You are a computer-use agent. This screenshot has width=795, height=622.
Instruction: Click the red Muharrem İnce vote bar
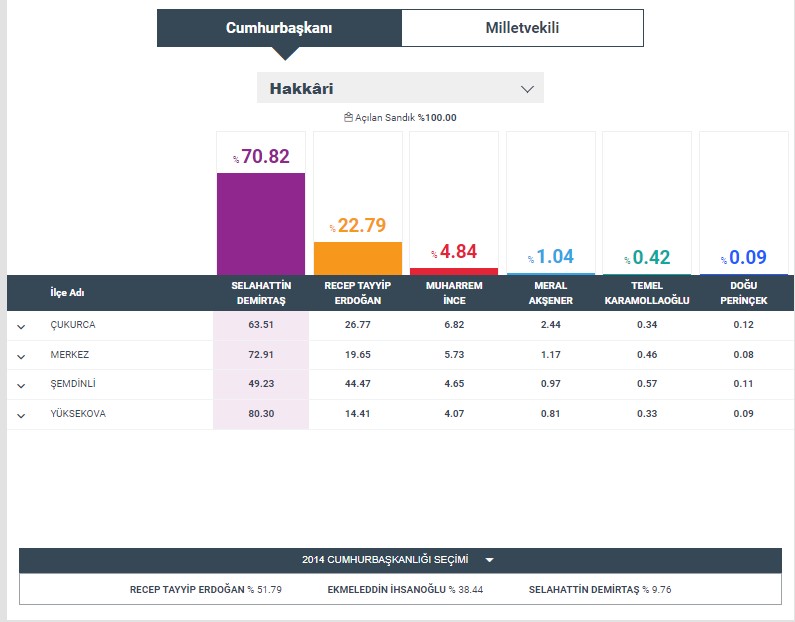(454, 271)
